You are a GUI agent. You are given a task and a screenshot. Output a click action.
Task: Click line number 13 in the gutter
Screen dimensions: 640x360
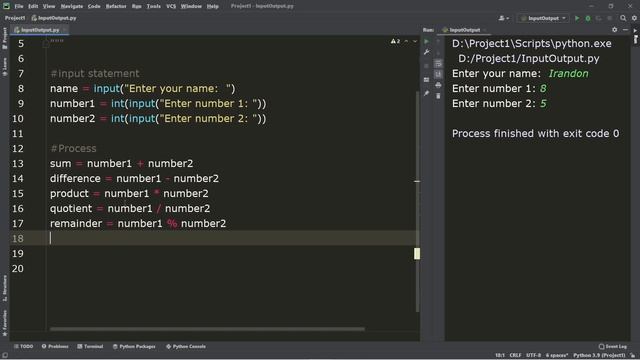pyautogui.click(x=18, y=164)
